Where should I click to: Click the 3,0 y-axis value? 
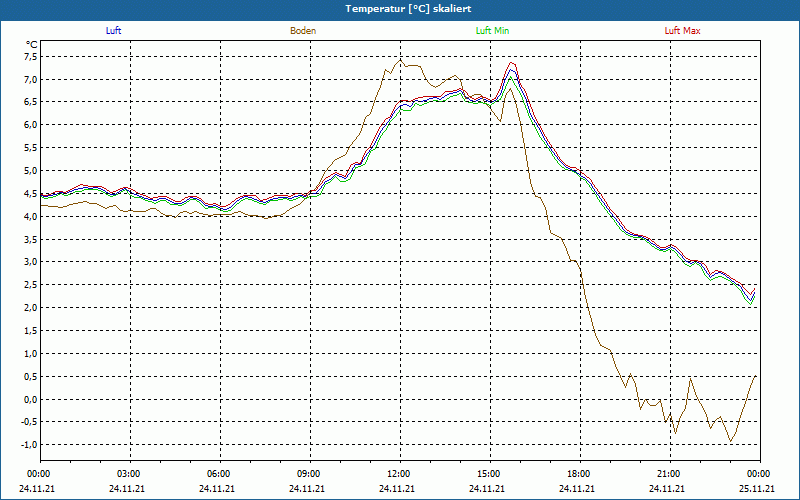click(31, 262)
